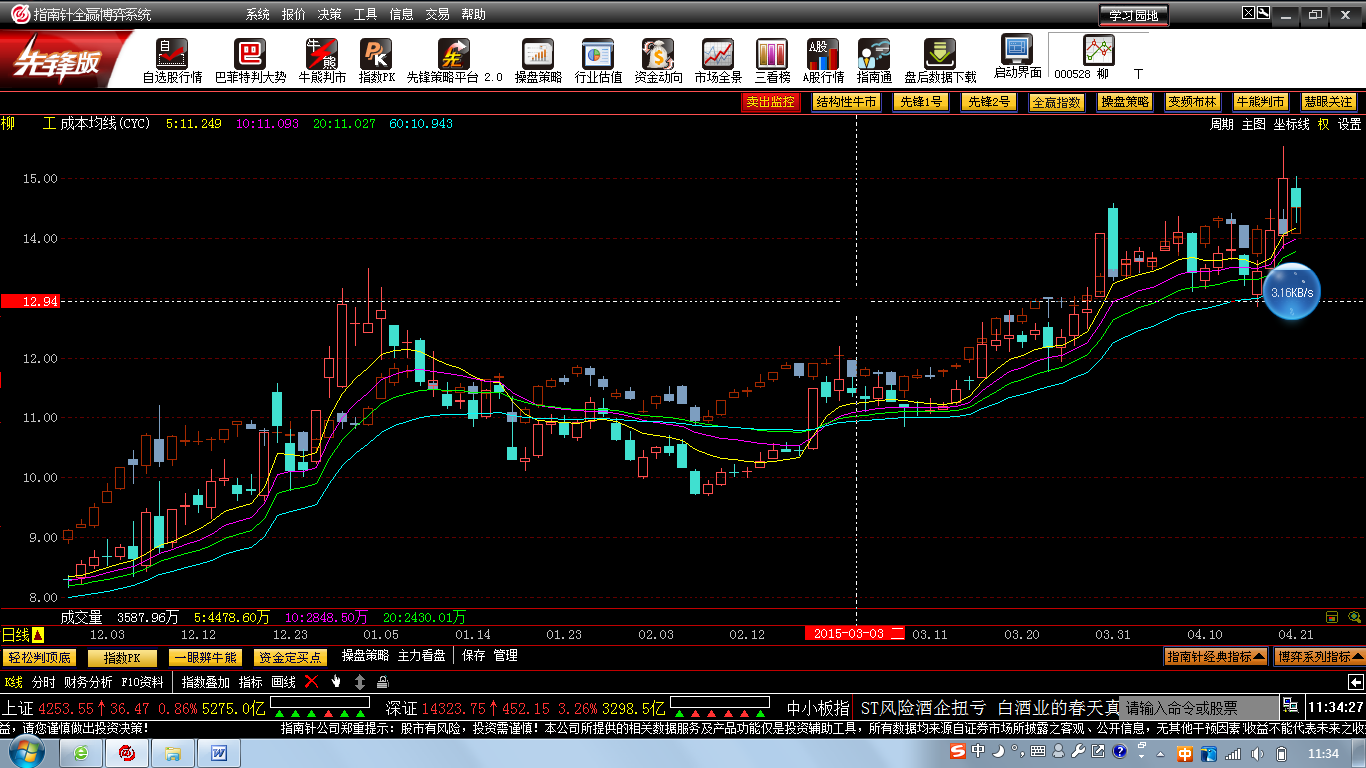1366x768 pixels.
Task: Expand the 博弈系列指标 dropdown
Action: (1319, 656)
